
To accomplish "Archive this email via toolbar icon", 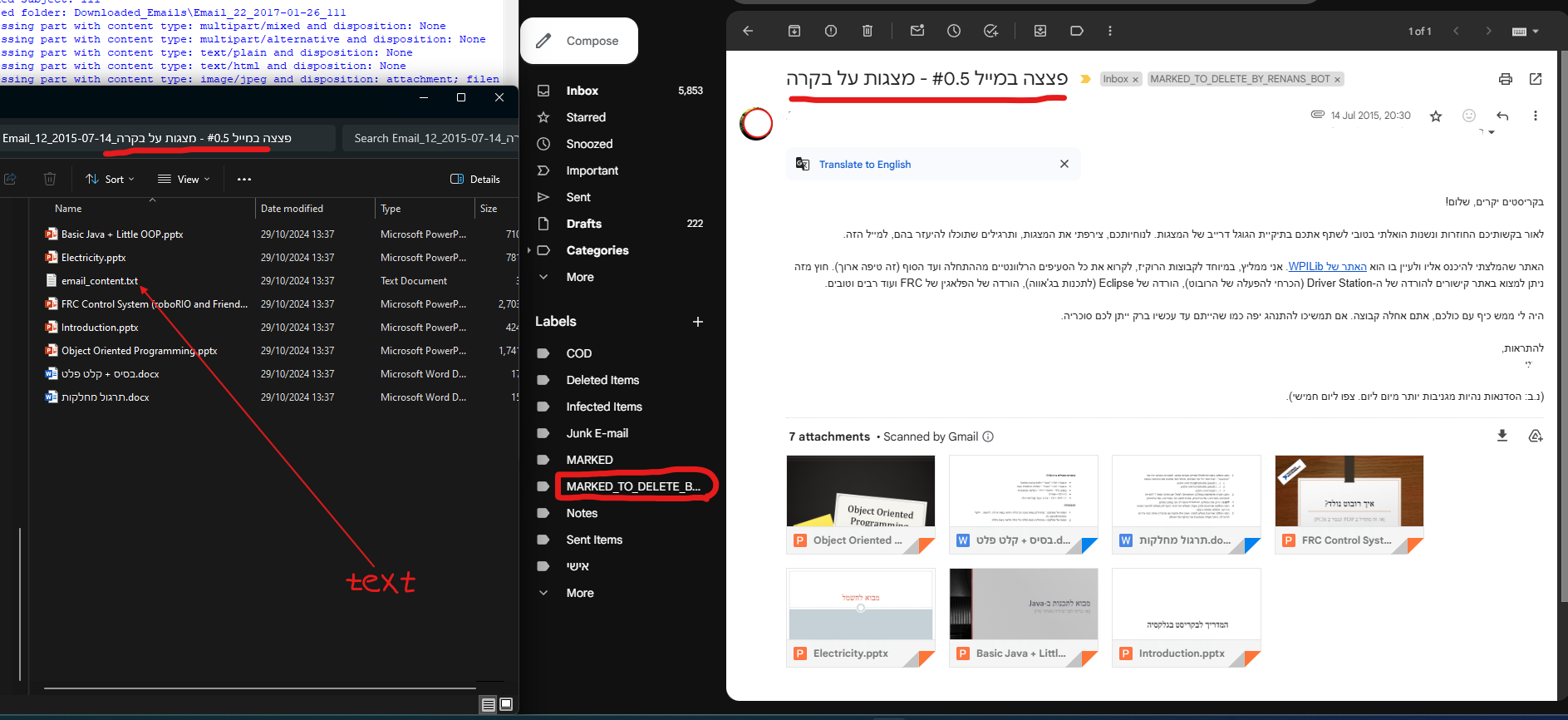I will 794,31.
